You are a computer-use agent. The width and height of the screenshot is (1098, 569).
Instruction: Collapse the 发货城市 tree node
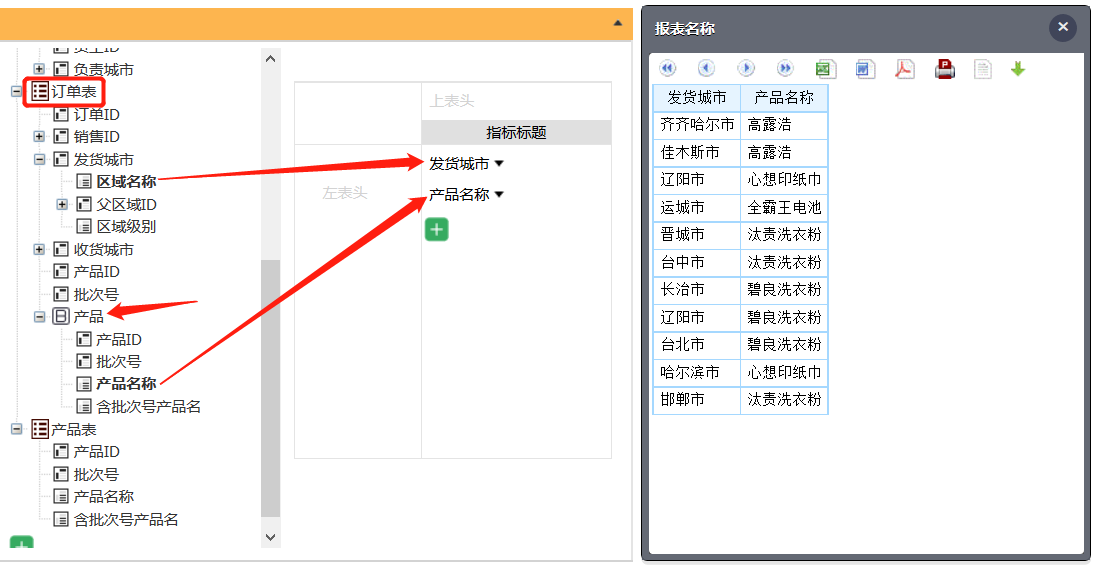39,160
